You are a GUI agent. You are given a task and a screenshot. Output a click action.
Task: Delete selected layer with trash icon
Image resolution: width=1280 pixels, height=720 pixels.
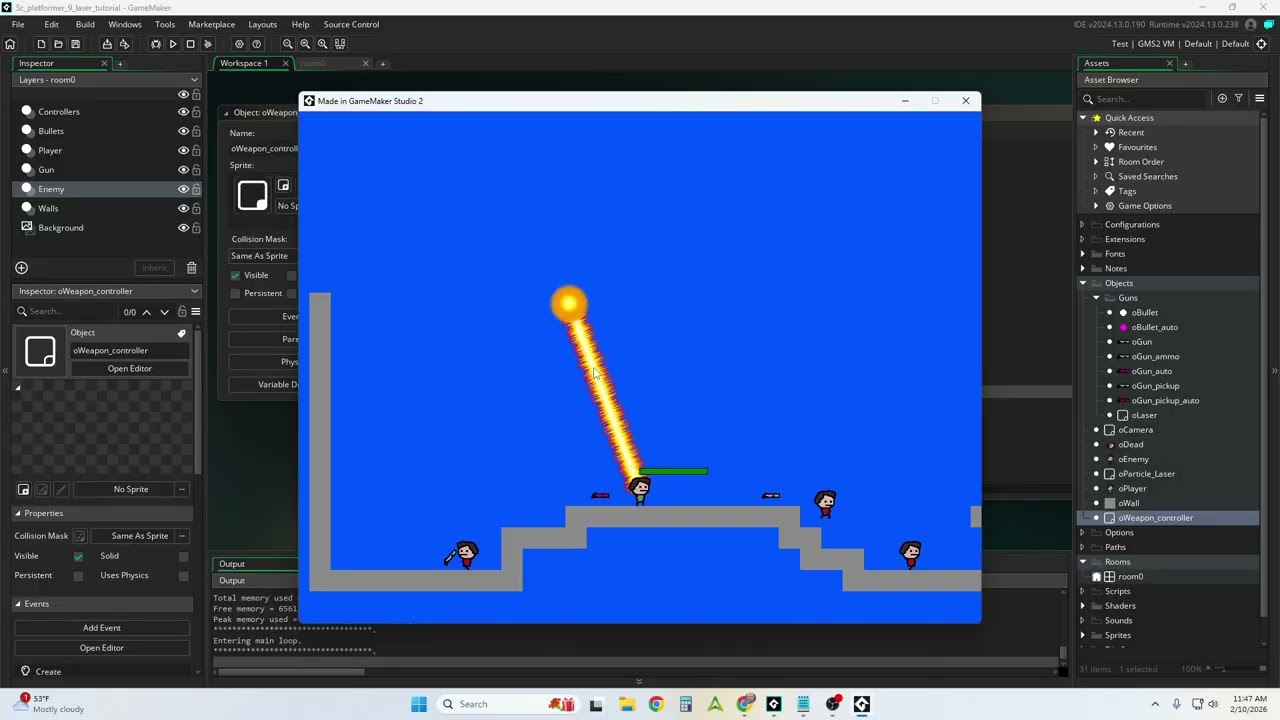pyautogui.click(x=191, y=268)
